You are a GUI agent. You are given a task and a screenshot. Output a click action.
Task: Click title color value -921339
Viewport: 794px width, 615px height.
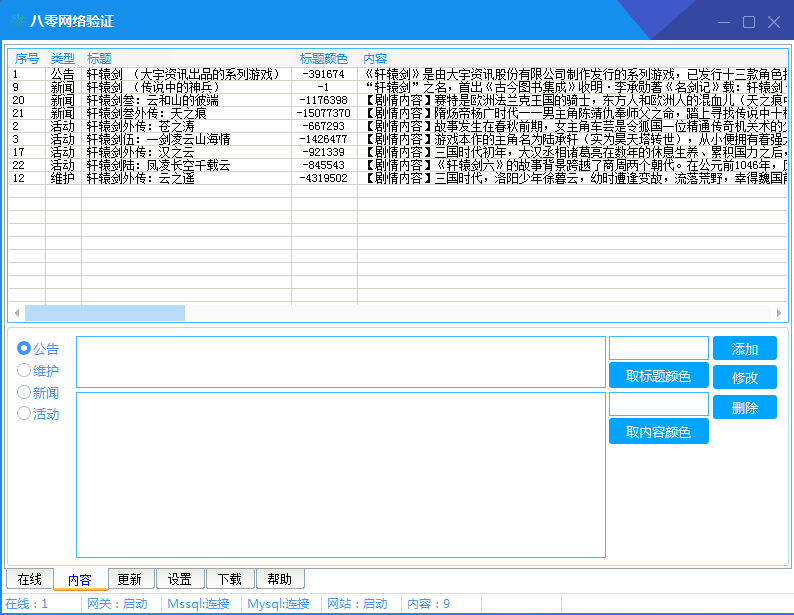click(324, 152)
